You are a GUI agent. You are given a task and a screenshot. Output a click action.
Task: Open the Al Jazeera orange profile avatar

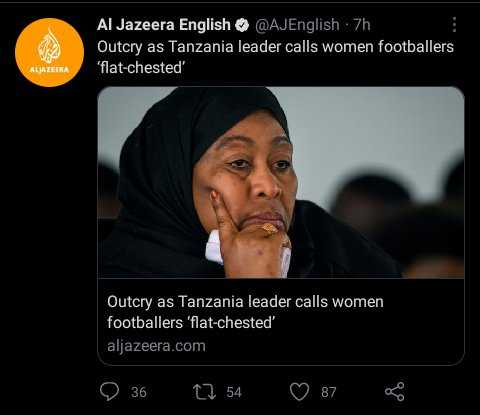tap(50, 52)
